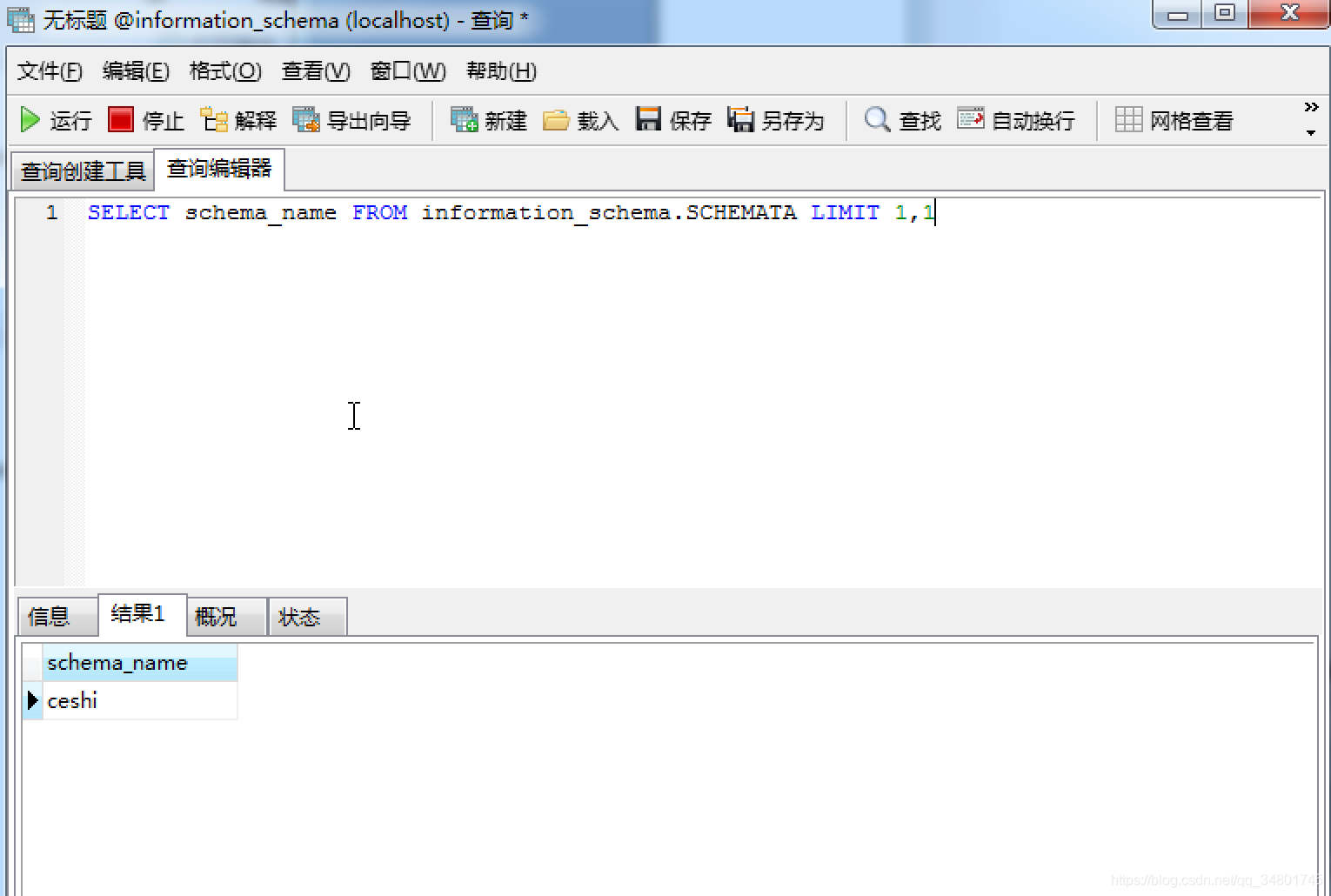This screenshot has width=1331, height=896.
Task: Click the FROM keyword in the query
Action: point(379,212)
